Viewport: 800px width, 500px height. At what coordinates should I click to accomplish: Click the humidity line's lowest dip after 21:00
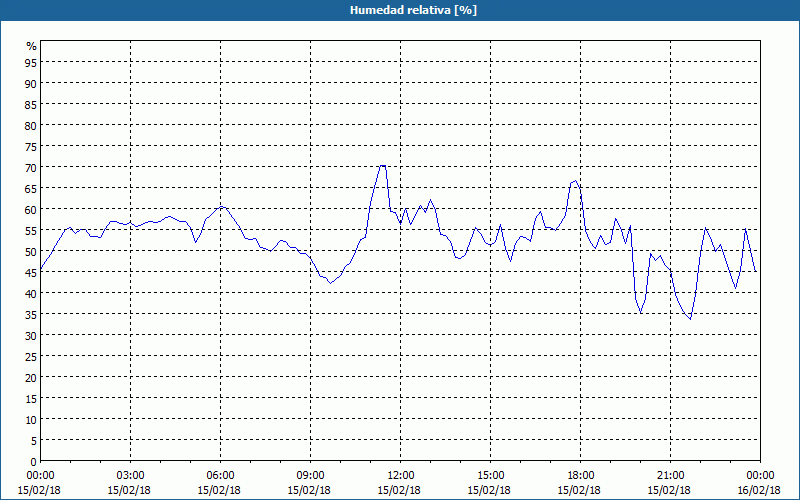point(690,319)
